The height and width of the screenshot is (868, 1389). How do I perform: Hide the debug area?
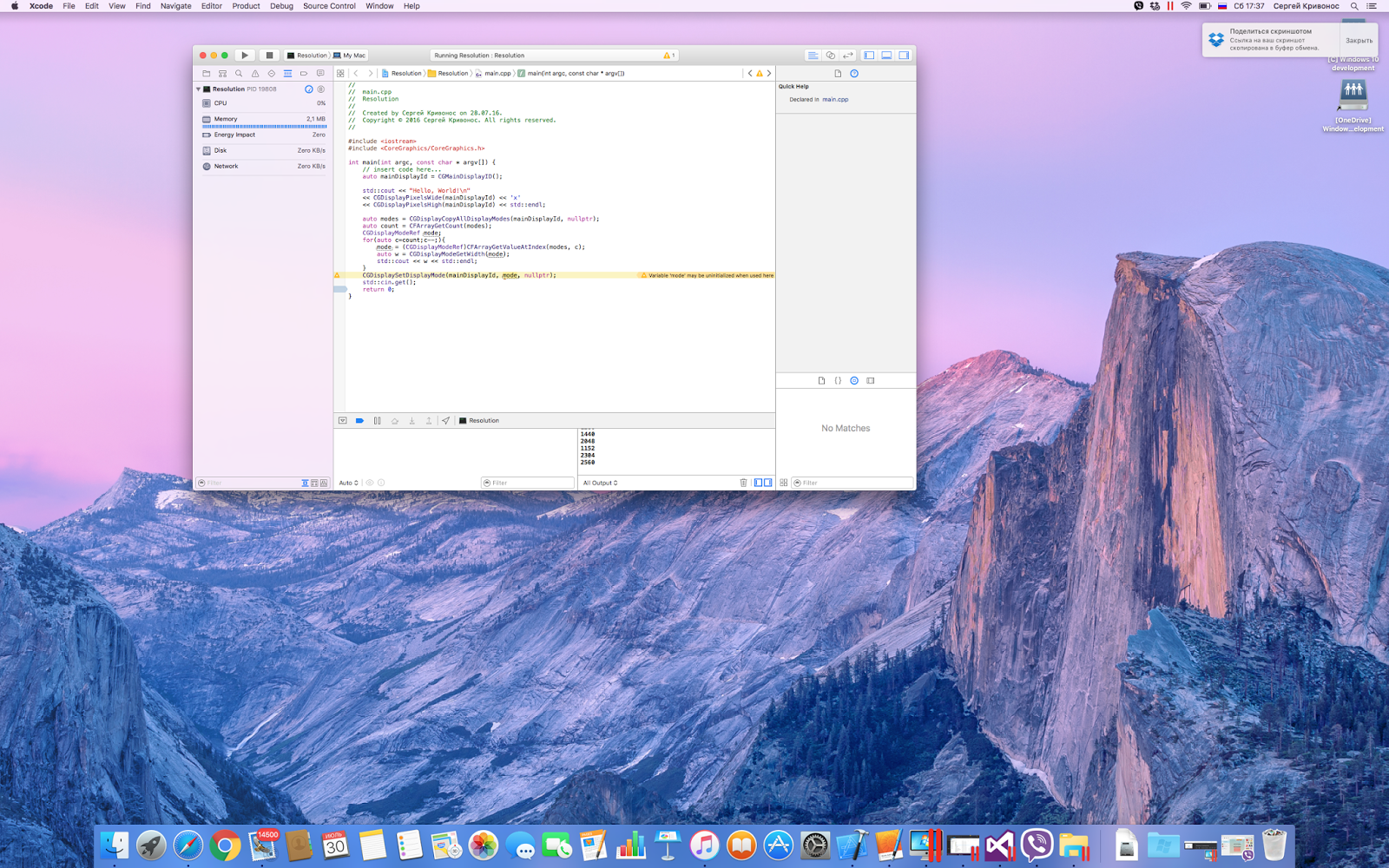point(885,55)
